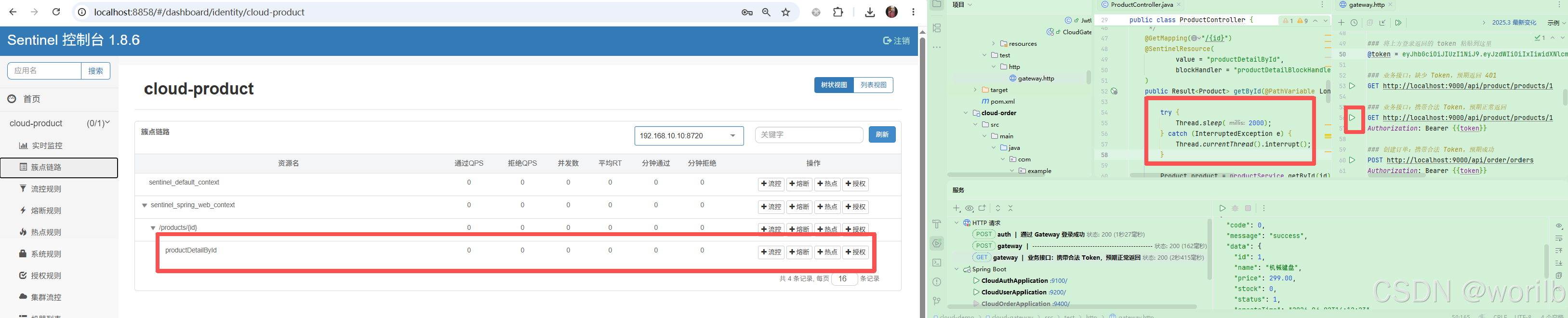The height and width of the screenshot is (318, 1568).
Task: Toggle soft-wrap in response viewer
Action: point(1559,238)
